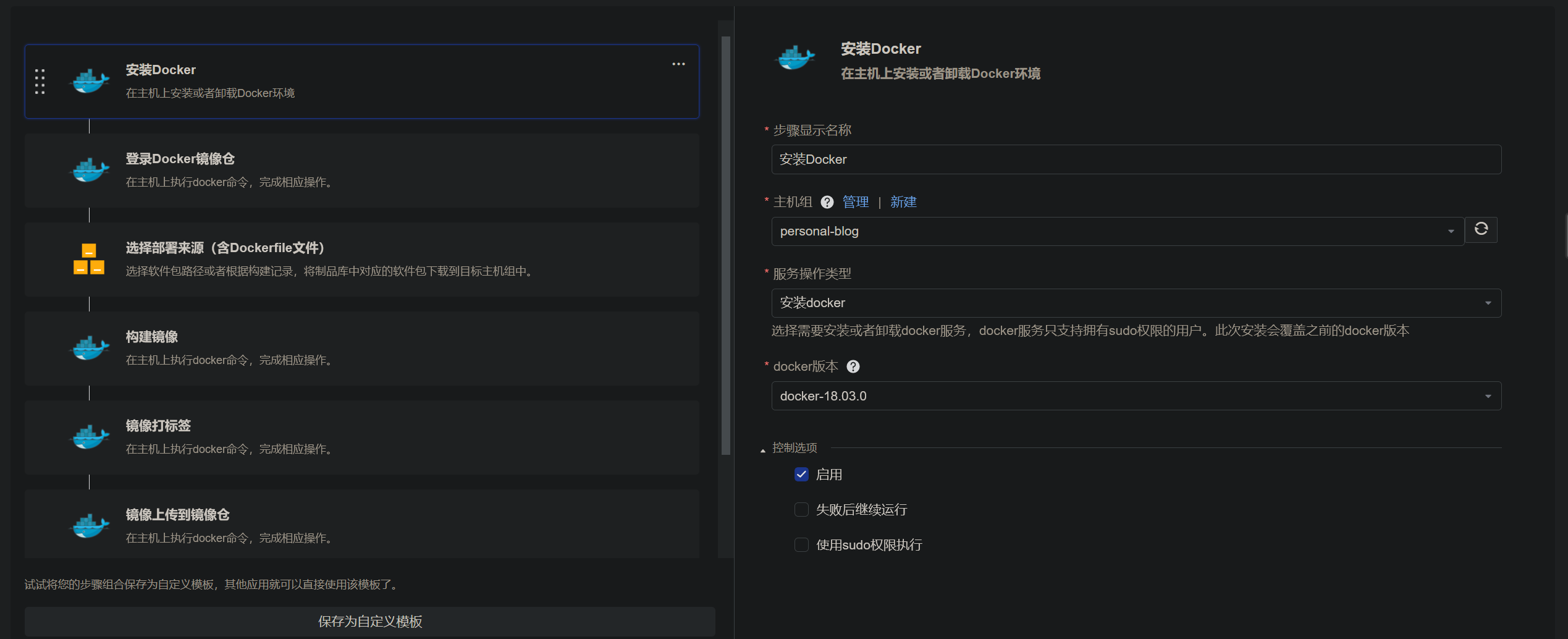Enable the 使用sudo权限执行 checkbox
The image size is (1568, 639).
pos(801,544)
